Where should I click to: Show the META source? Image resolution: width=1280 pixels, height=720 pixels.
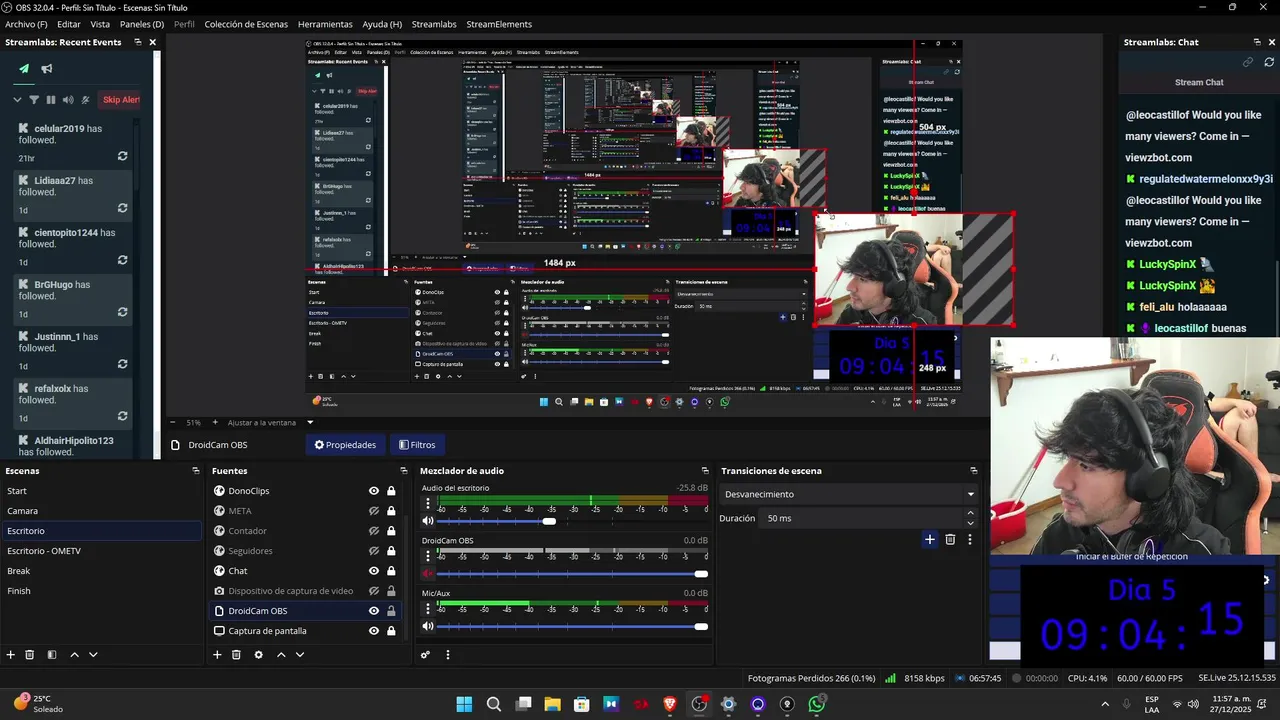pyautogui.click(x=374, y=511)
